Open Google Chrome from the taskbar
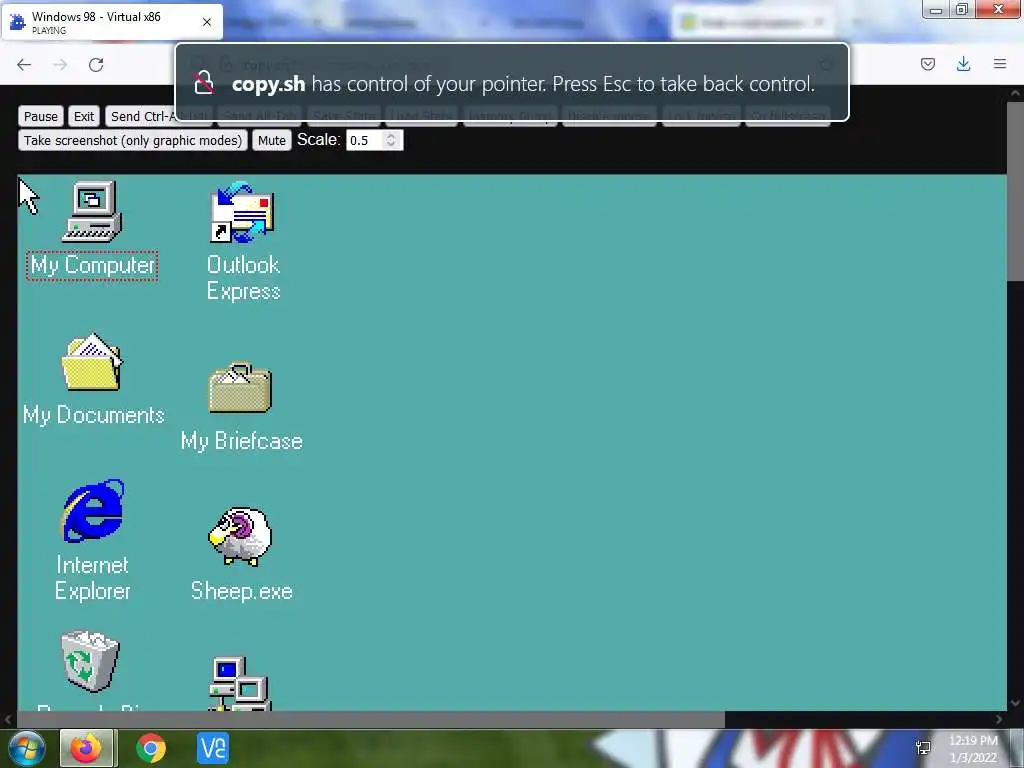 (151, 748)
